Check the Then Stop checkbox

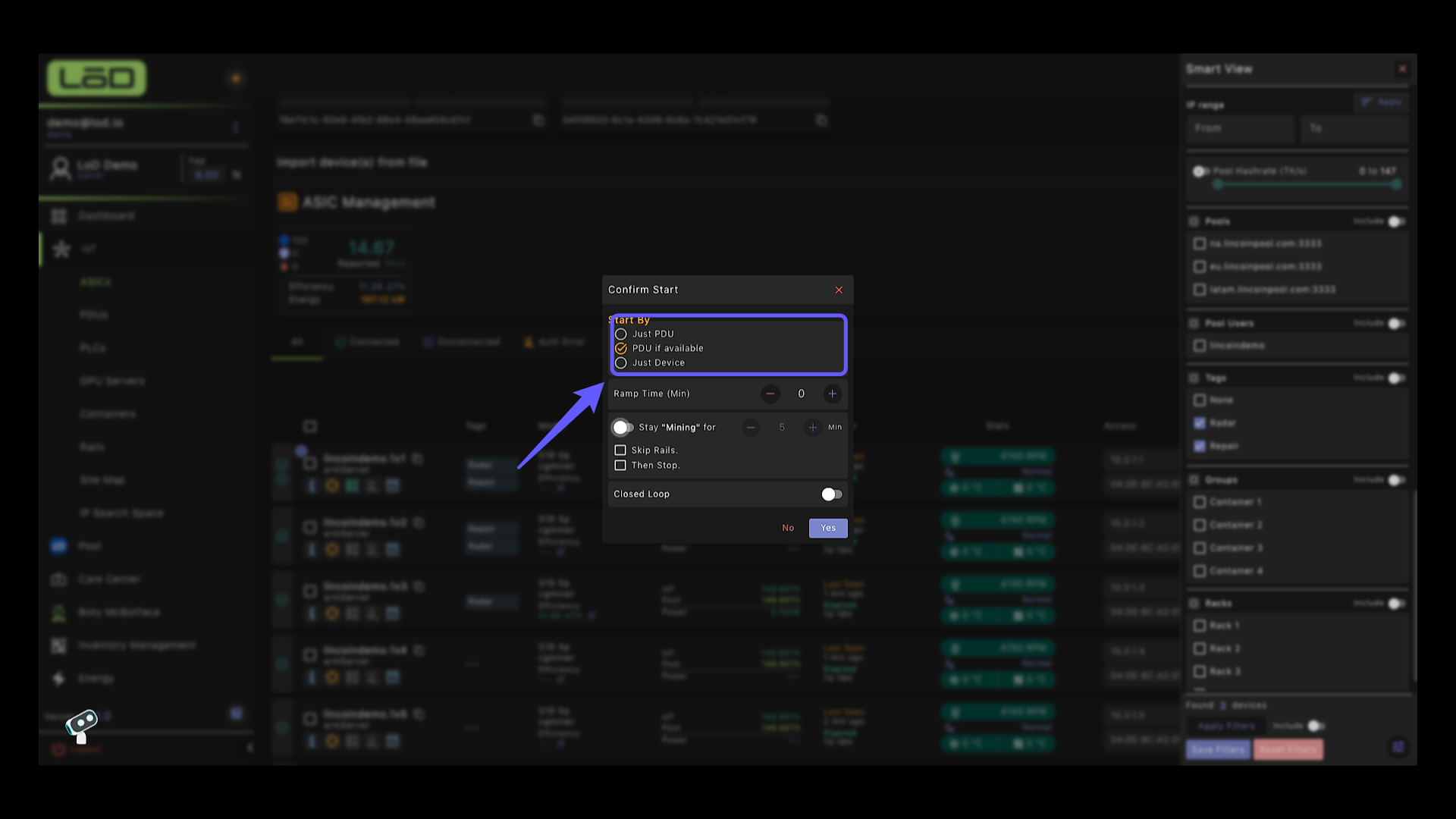pos(620,466)
